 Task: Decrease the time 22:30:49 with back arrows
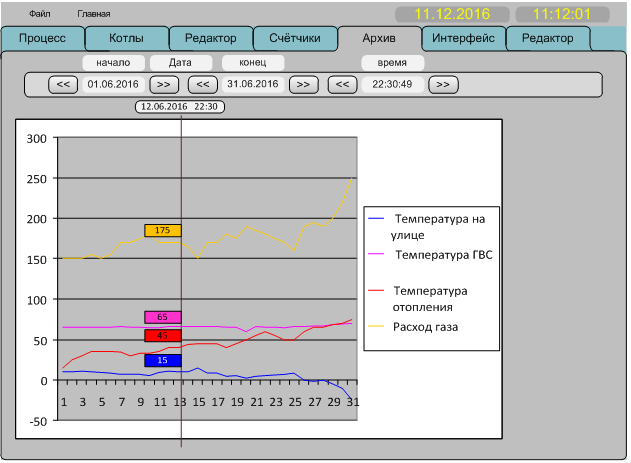[x=341, y=84]
